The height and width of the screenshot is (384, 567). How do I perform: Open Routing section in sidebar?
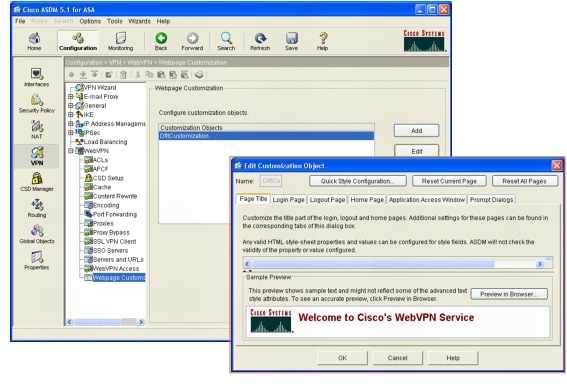click(37, 209)
